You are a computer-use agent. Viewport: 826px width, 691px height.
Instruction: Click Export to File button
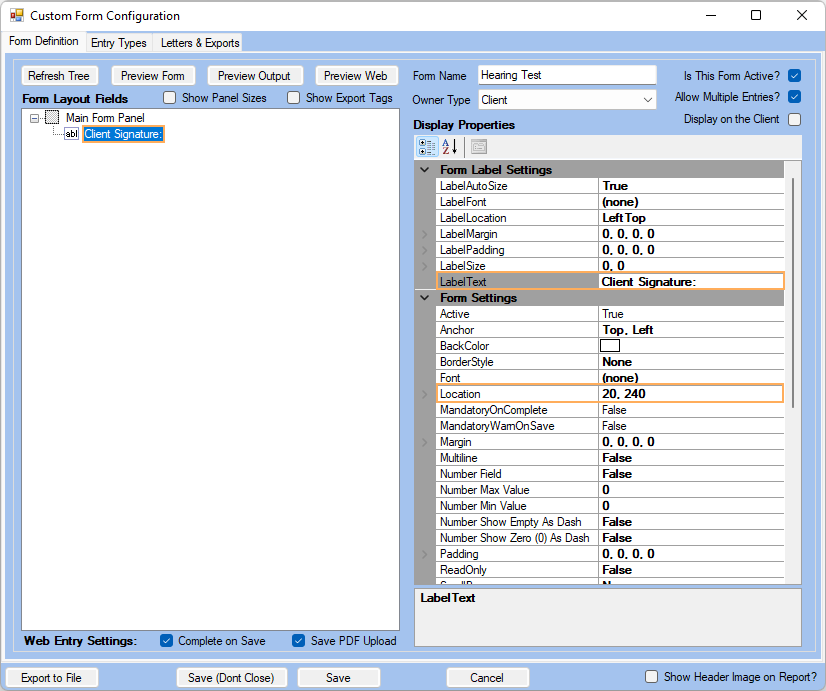pos(52,678)
